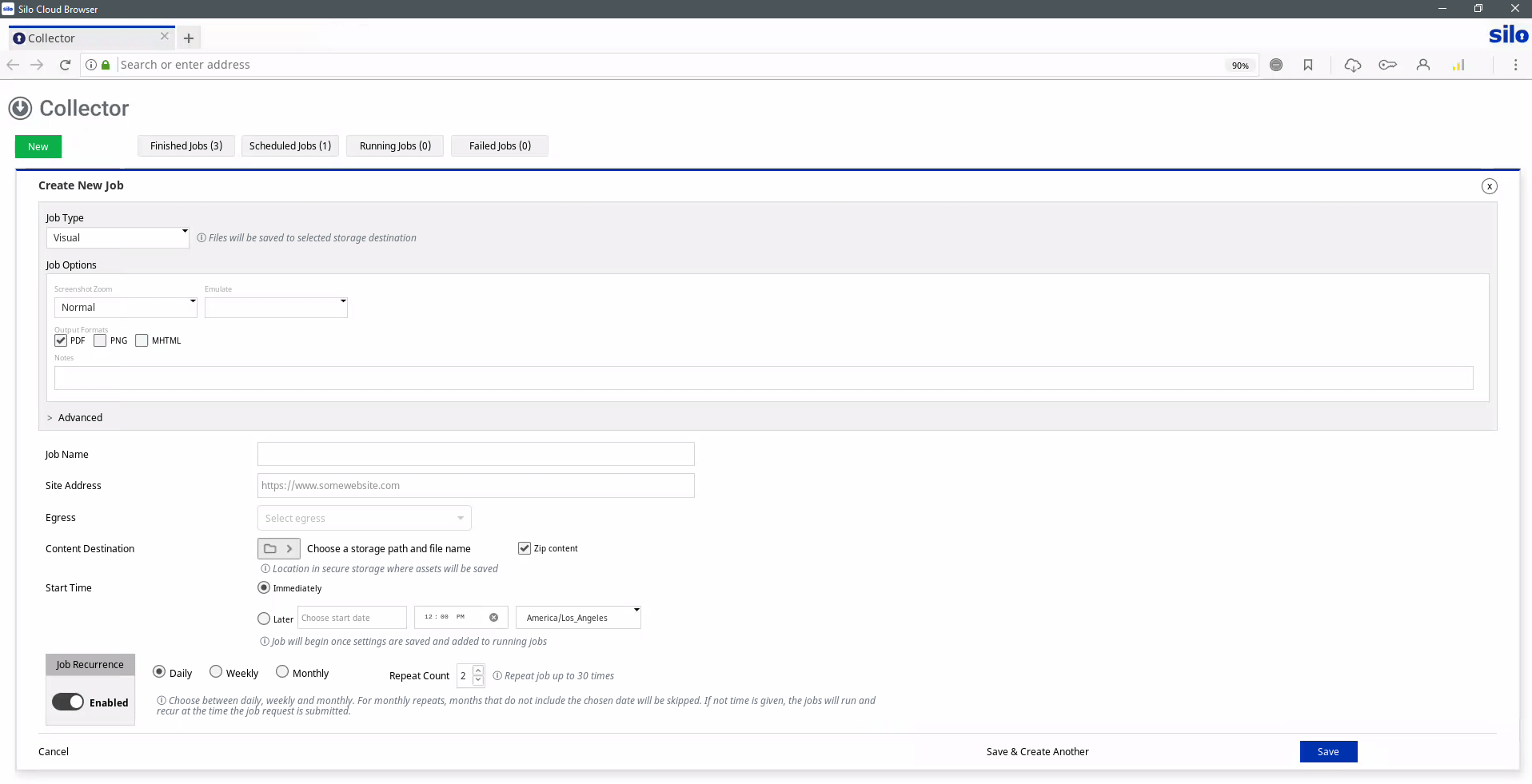The width and height of the screenshot is (1532, 784).
Task: Click the Choose start date field
Action: pyautogui.click(x=352, y=617)
